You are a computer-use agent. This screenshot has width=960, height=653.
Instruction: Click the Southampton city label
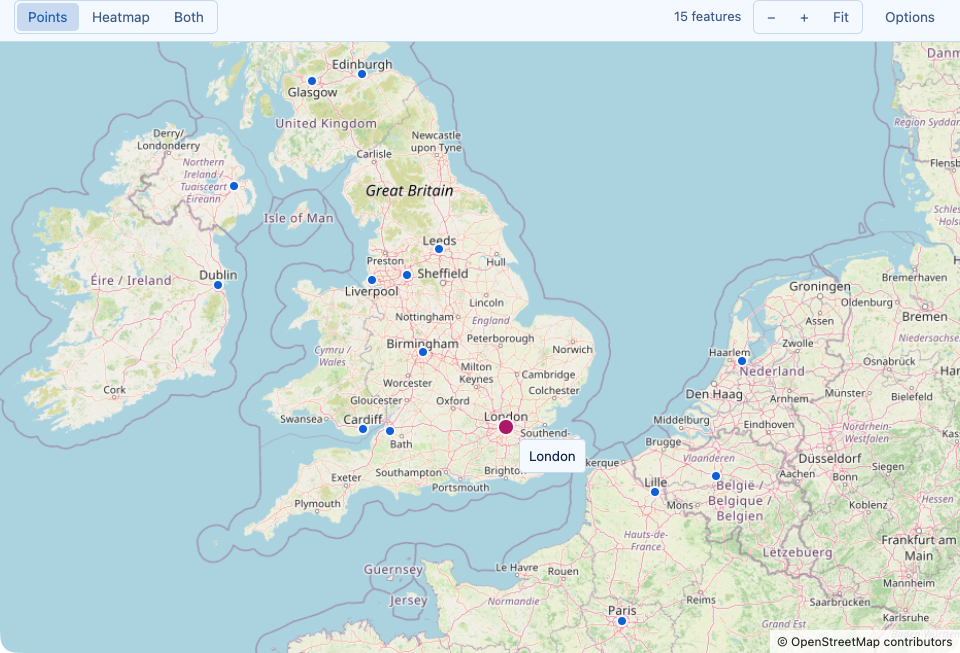[x=408, y=472]
